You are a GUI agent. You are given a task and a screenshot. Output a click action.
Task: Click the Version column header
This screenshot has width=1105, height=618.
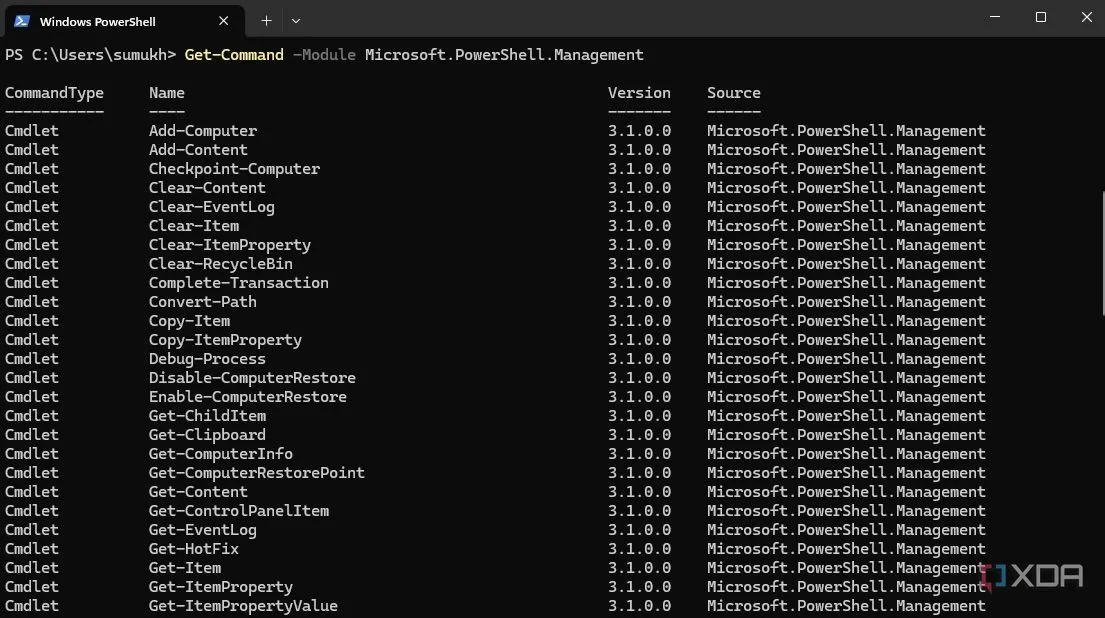639,93
